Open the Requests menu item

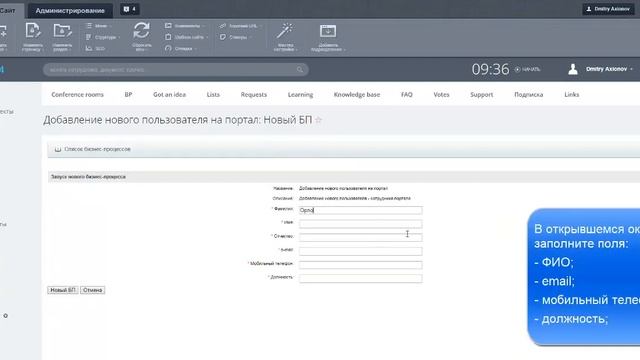253,94
